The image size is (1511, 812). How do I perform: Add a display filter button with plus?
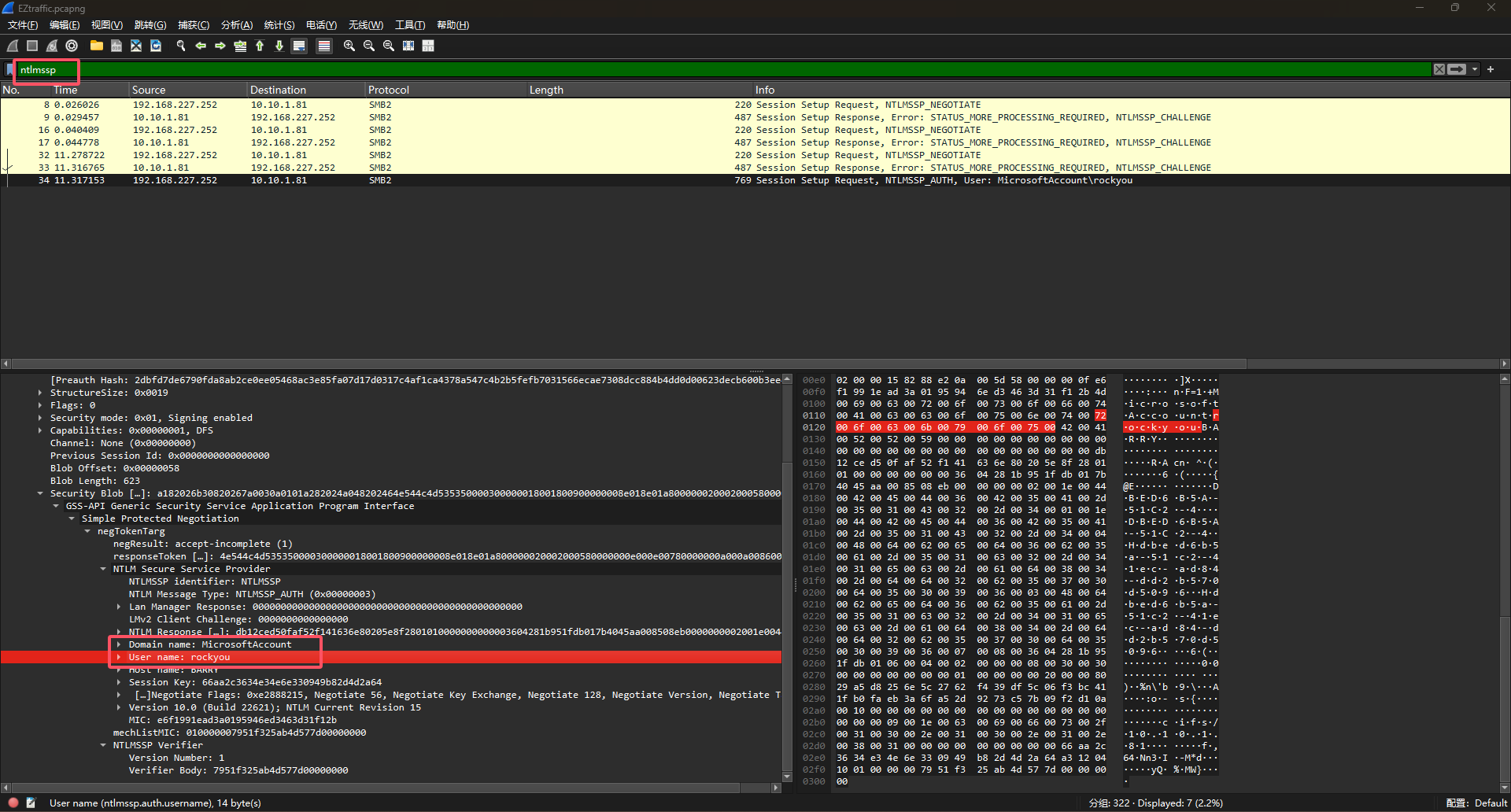click(1491, 69)
